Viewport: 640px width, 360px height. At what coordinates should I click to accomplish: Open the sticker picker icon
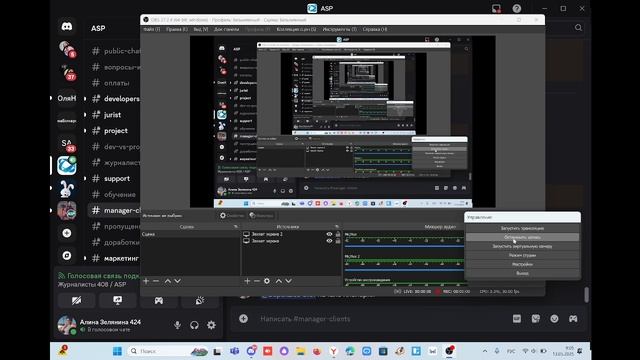[x=536, y=318]
